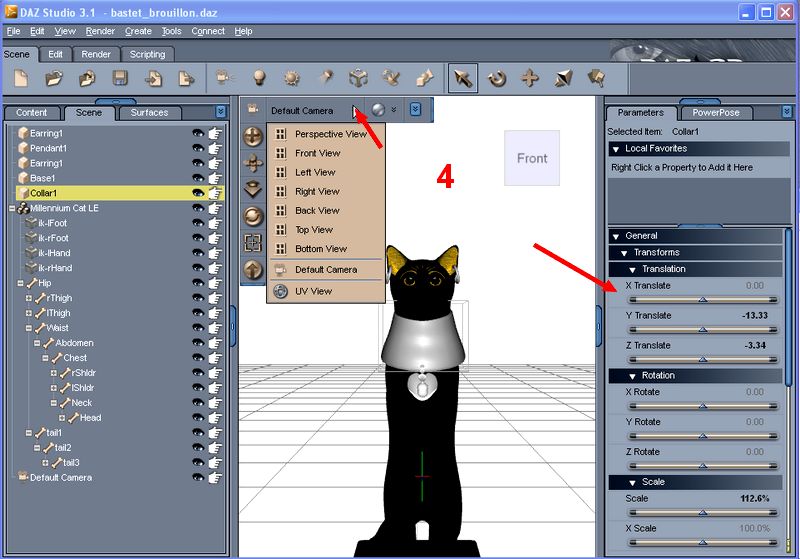Collapse the Local Favorites section
The height and width of the screenshot is (559, 800).
(x=616, y=149)
